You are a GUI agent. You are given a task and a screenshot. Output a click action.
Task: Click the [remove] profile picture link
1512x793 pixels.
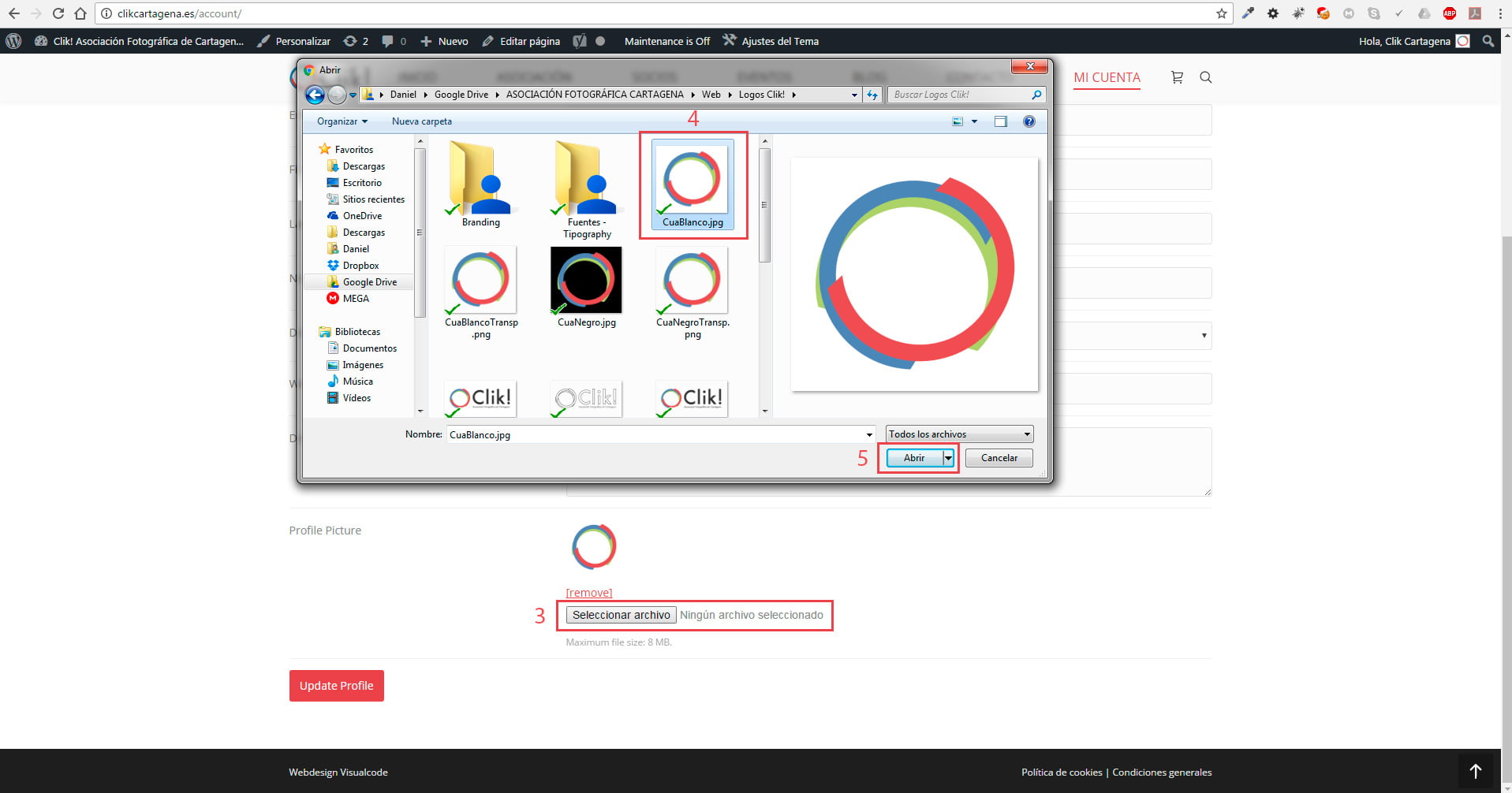[x=588, y=593]
